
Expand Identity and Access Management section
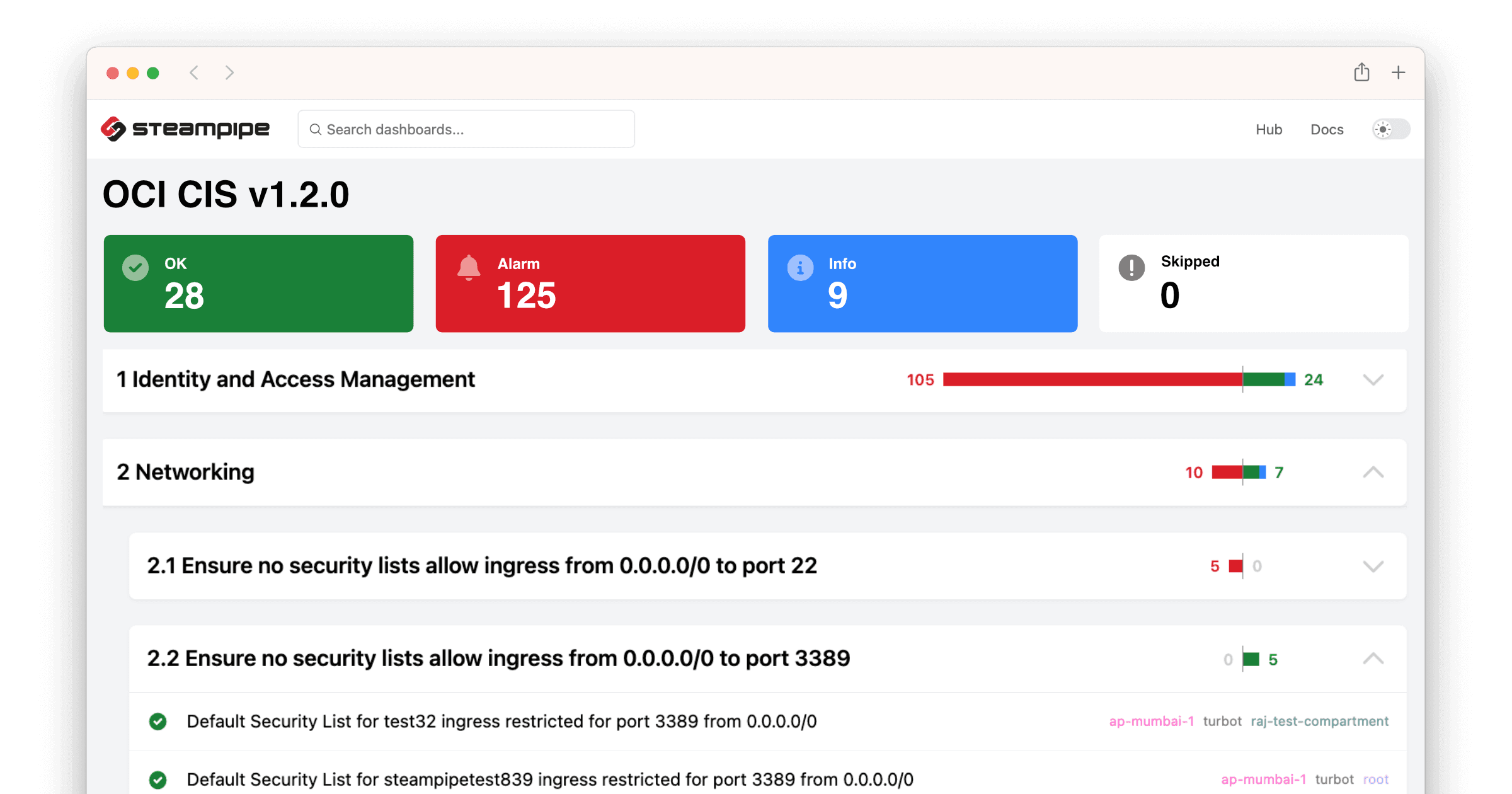coord(1373,380)
